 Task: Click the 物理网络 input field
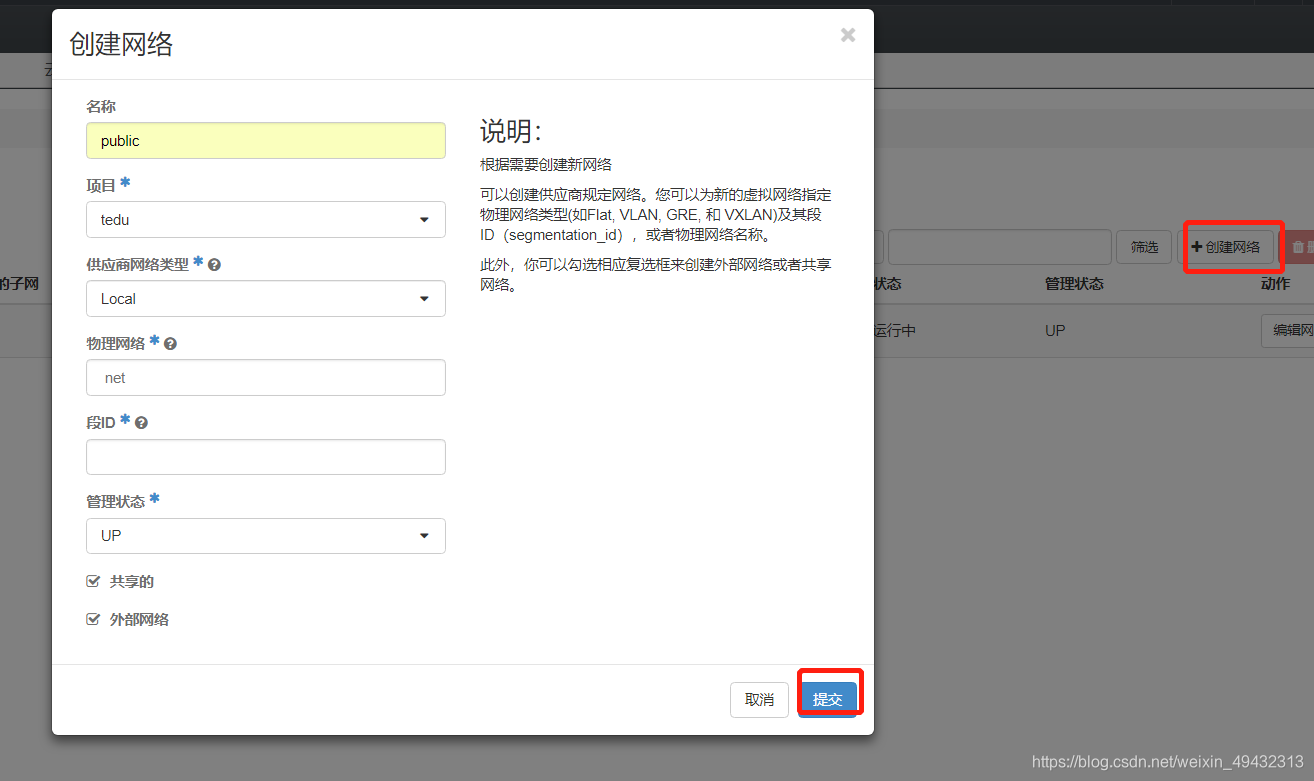(266, 377)
